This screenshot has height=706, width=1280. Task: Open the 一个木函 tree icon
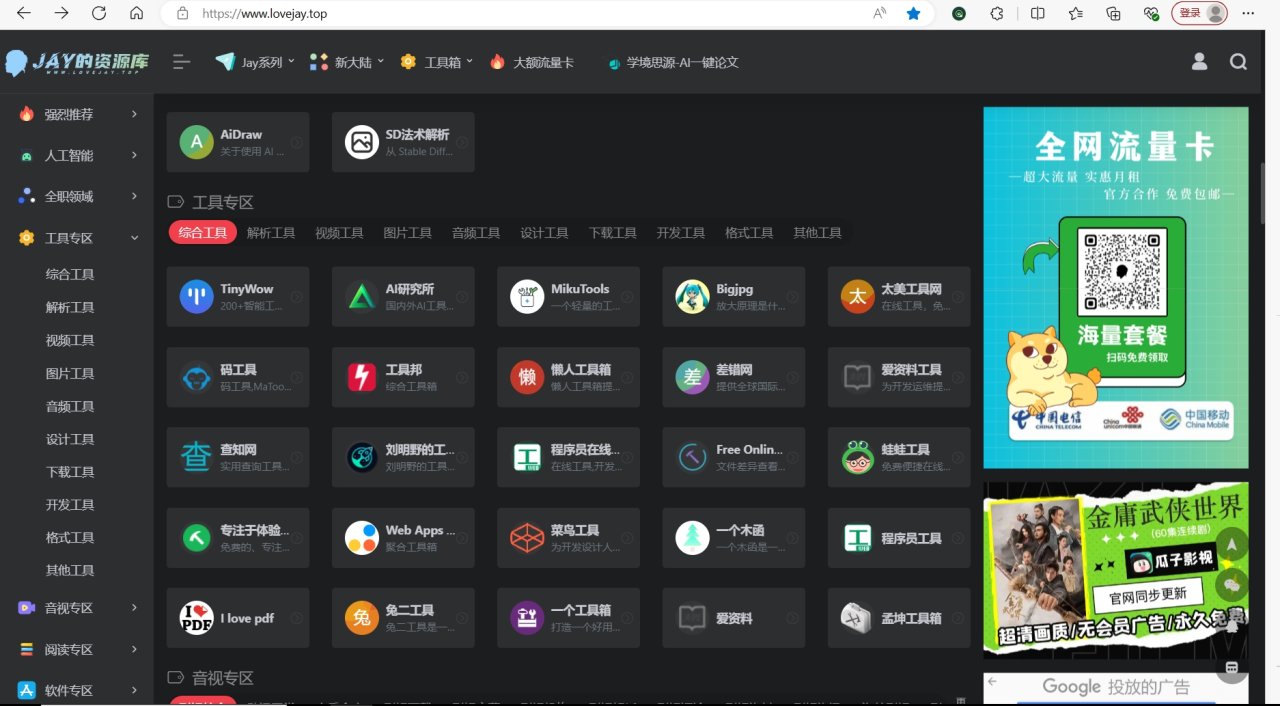tap(692, 538)
